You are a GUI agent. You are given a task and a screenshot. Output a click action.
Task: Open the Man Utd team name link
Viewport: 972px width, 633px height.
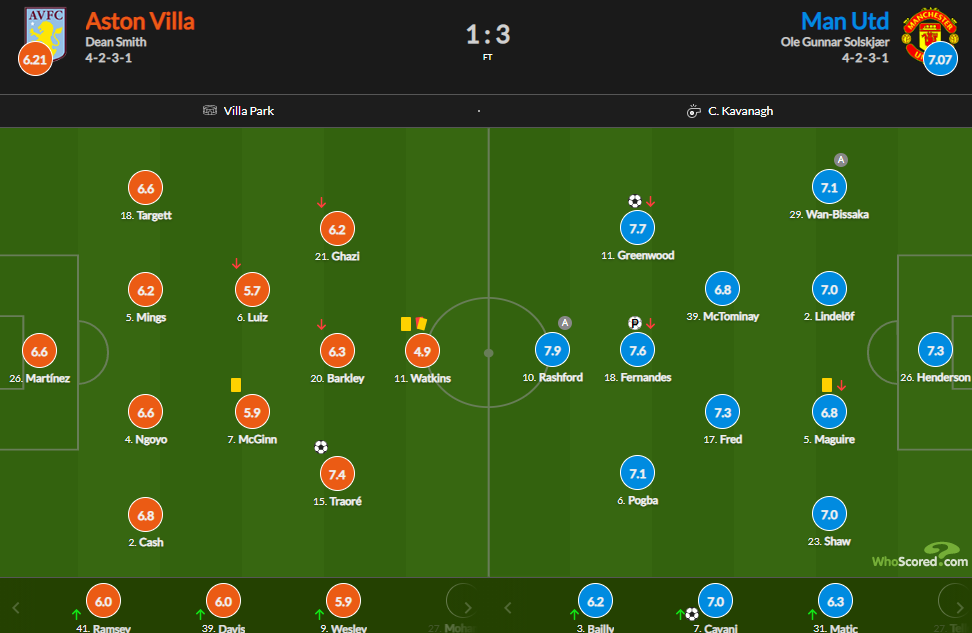coord(845,21)
